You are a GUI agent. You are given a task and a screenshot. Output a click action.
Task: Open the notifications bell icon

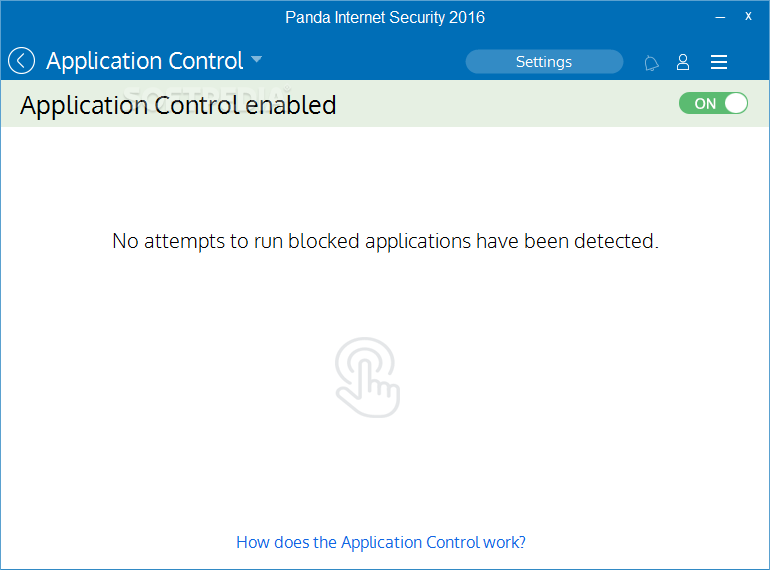pos(651,63)
